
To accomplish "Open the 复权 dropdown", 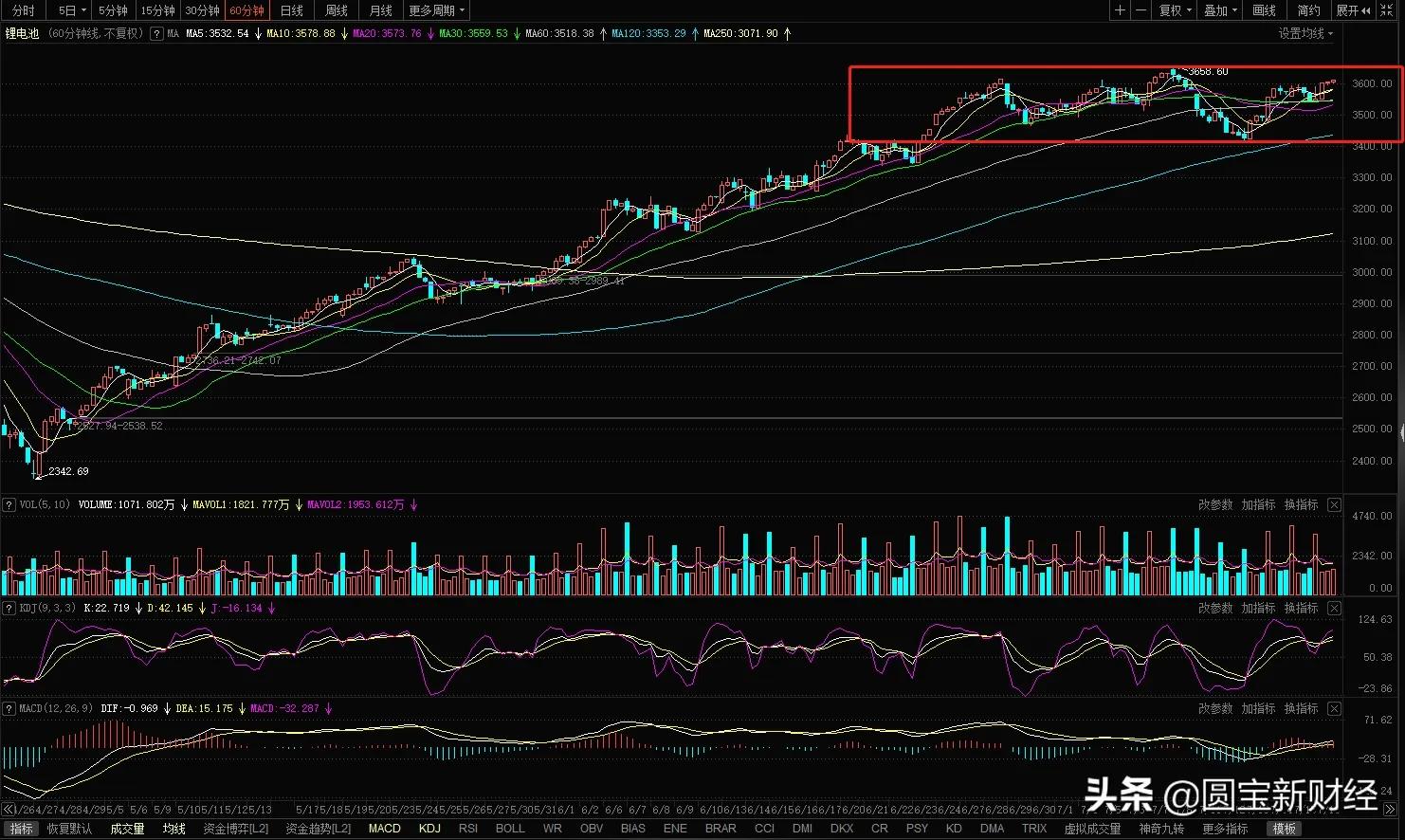I will [x=1176, y=10].
